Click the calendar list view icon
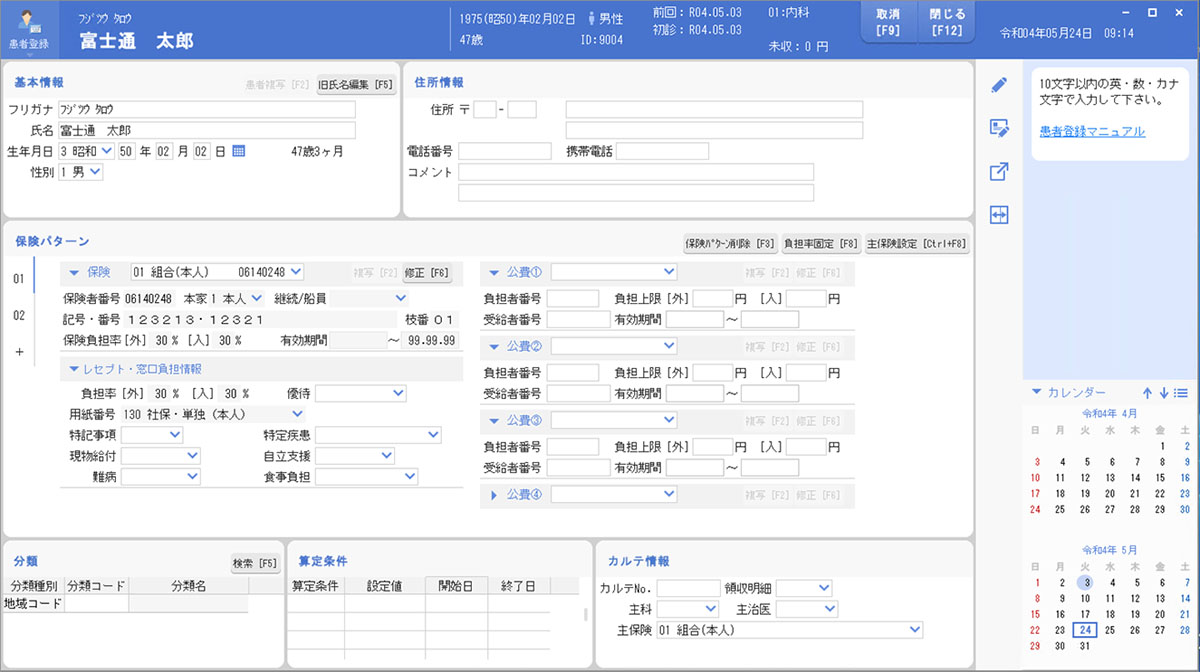1200x672 pixels. coord(1181,393)
